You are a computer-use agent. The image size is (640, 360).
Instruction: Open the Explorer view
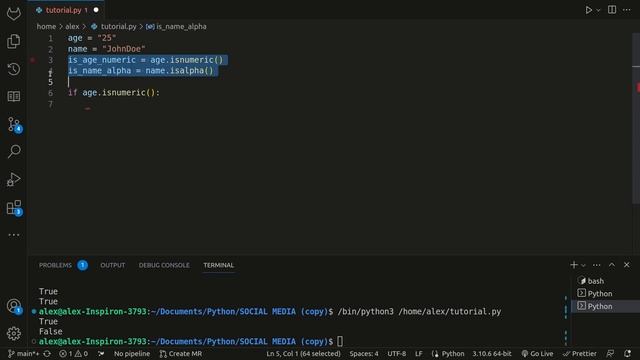13,41
